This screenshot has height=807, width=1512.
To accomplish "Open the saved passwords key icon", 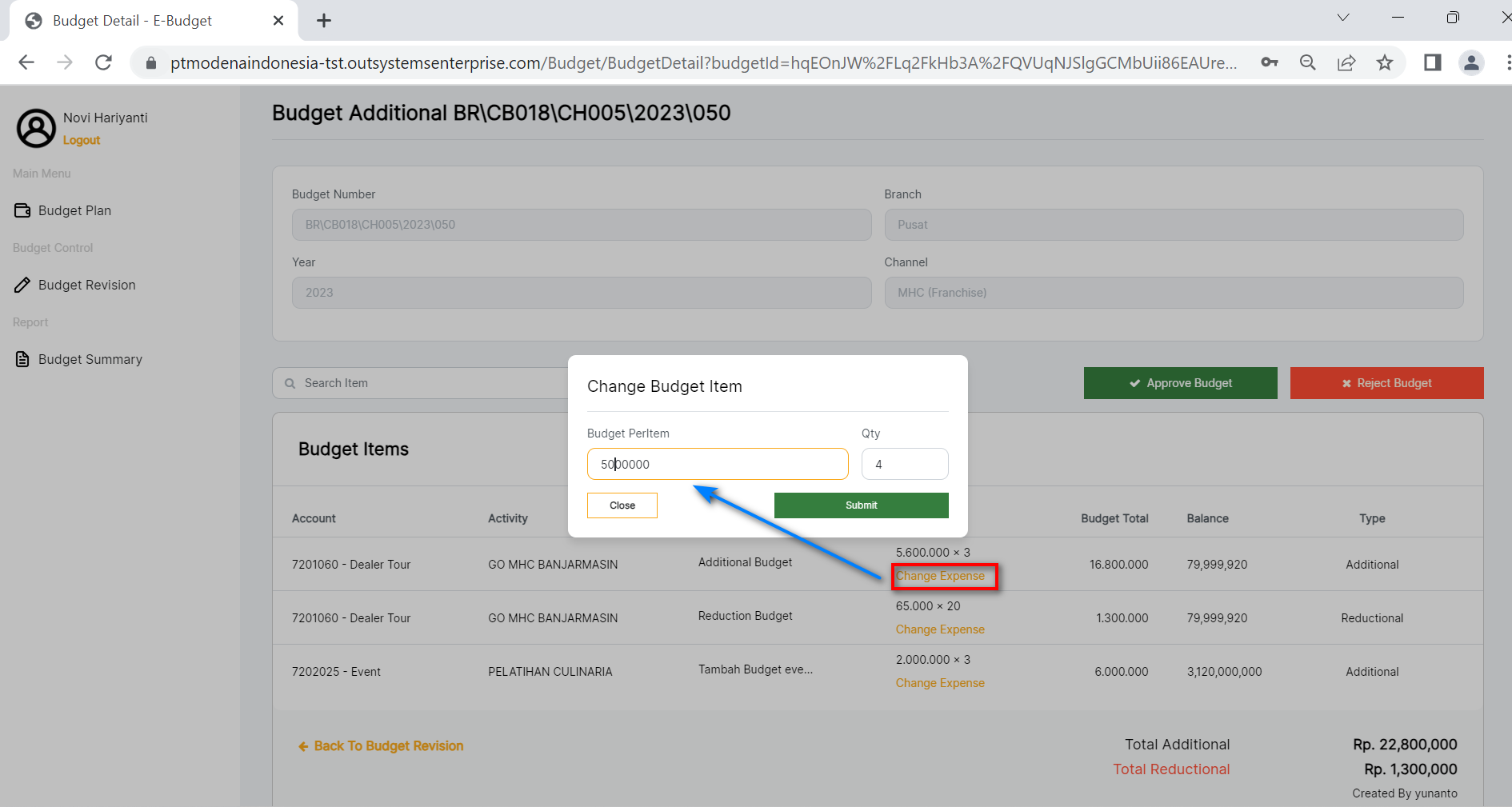I will click(1270, 62).
